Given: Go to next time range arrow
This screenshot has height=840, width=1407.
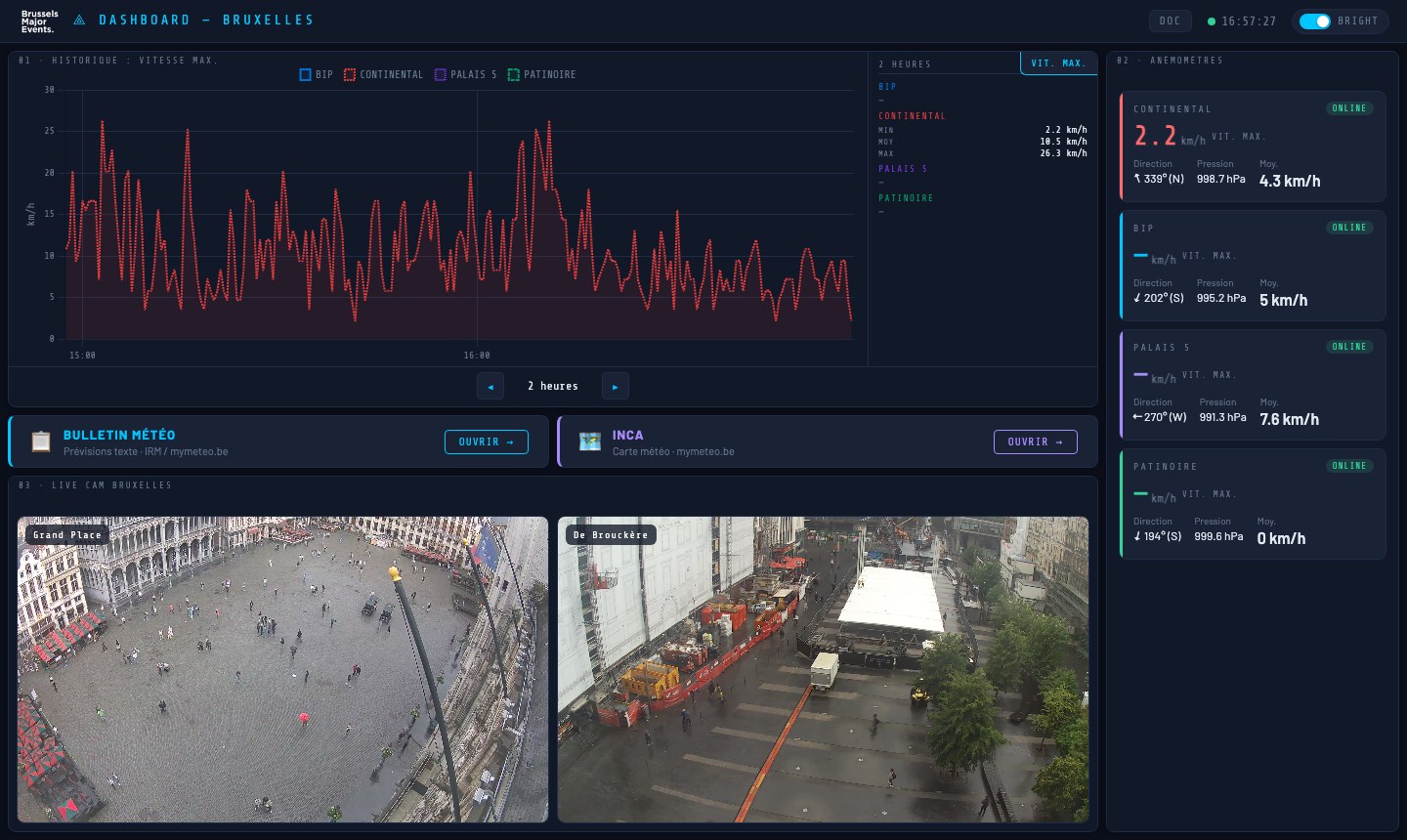Looking at the screenshot, I should coord(615,386).
